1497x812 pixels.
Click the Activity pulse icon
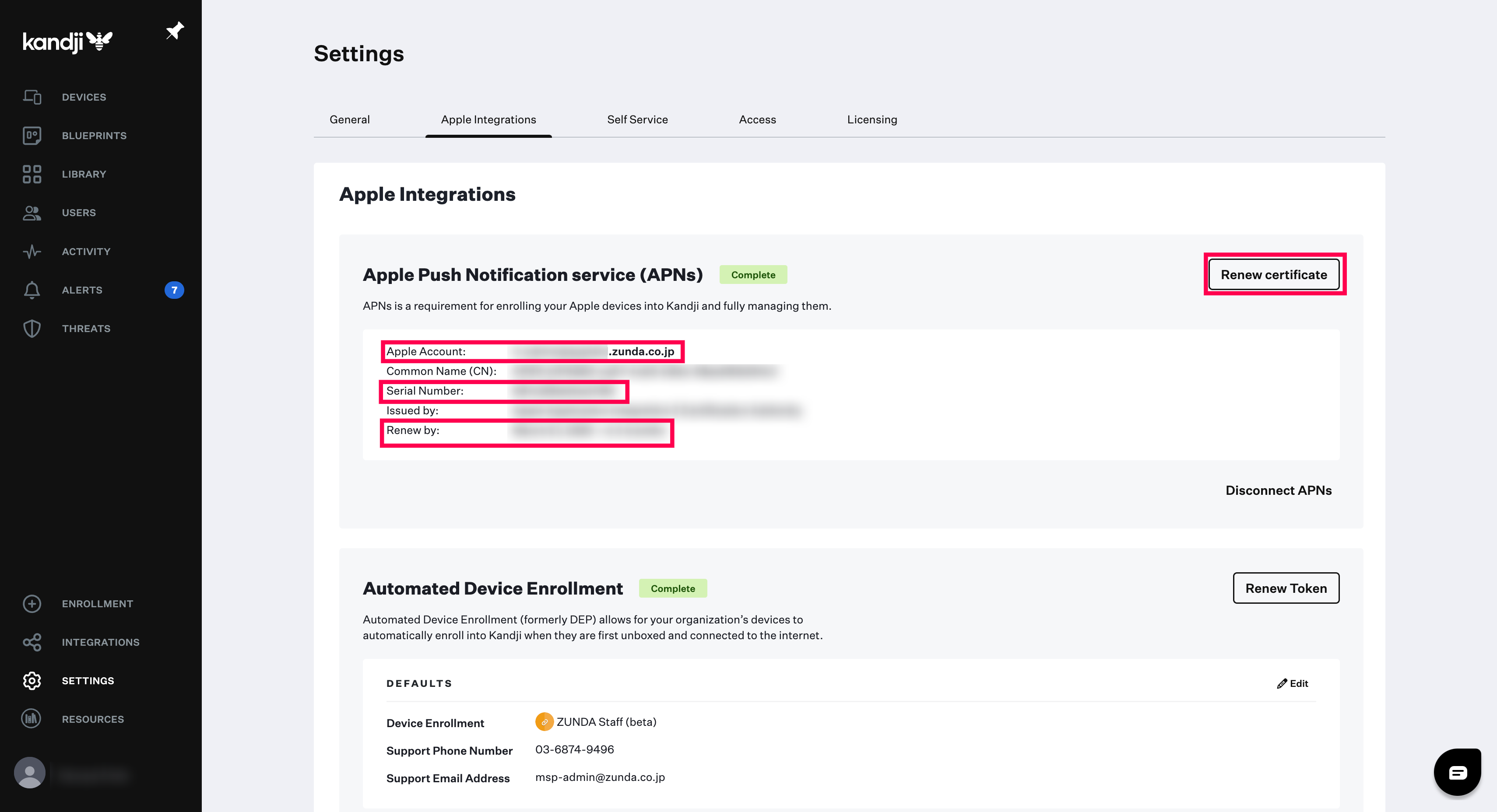click(x=32, y=251)
